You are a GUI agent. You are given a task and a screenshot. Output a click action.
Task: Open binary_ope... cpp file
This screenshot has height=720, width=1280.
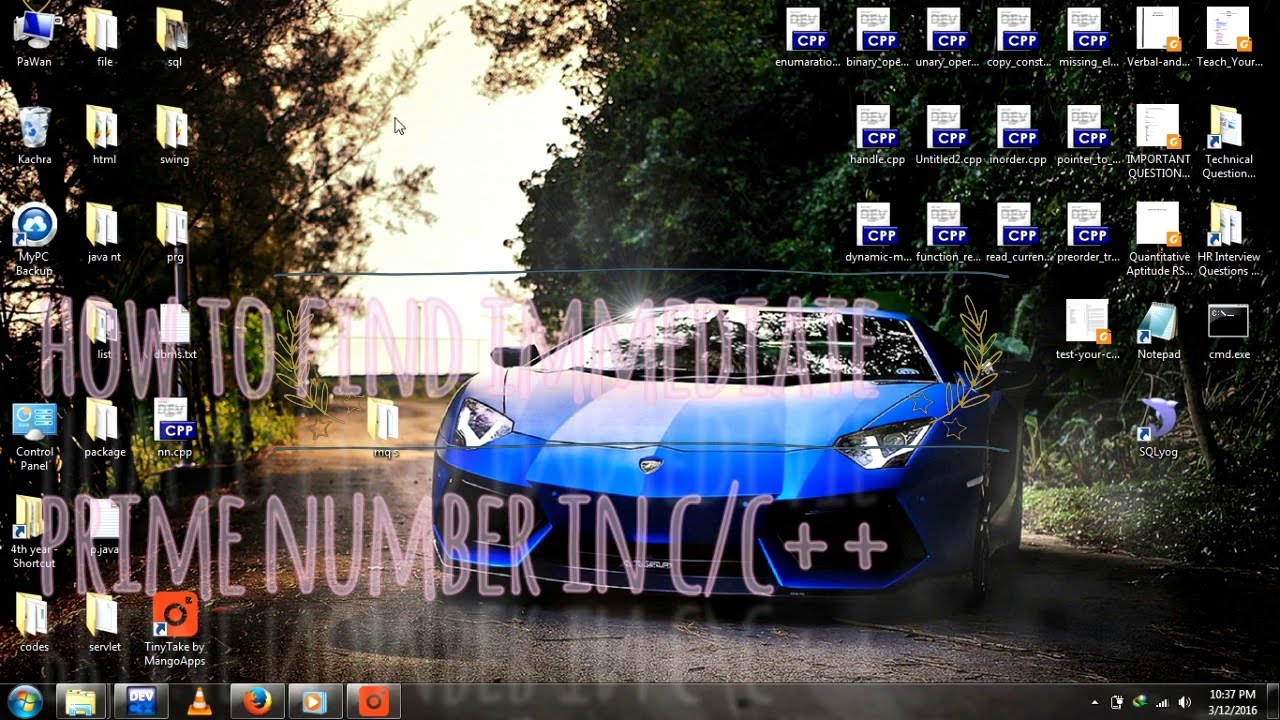(877, 38)
